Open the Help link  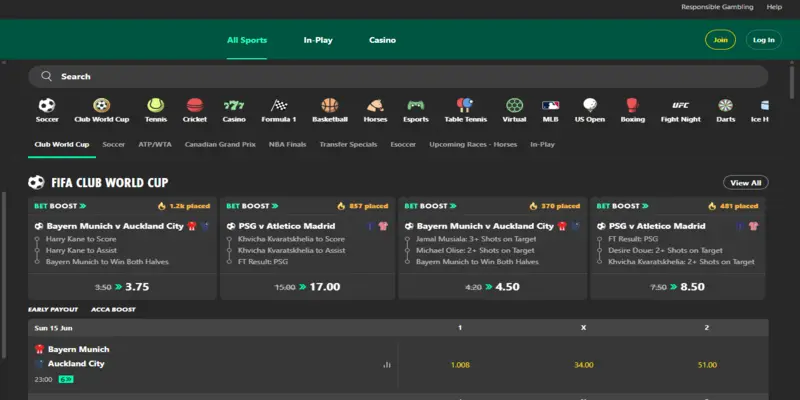pos(774,7)
